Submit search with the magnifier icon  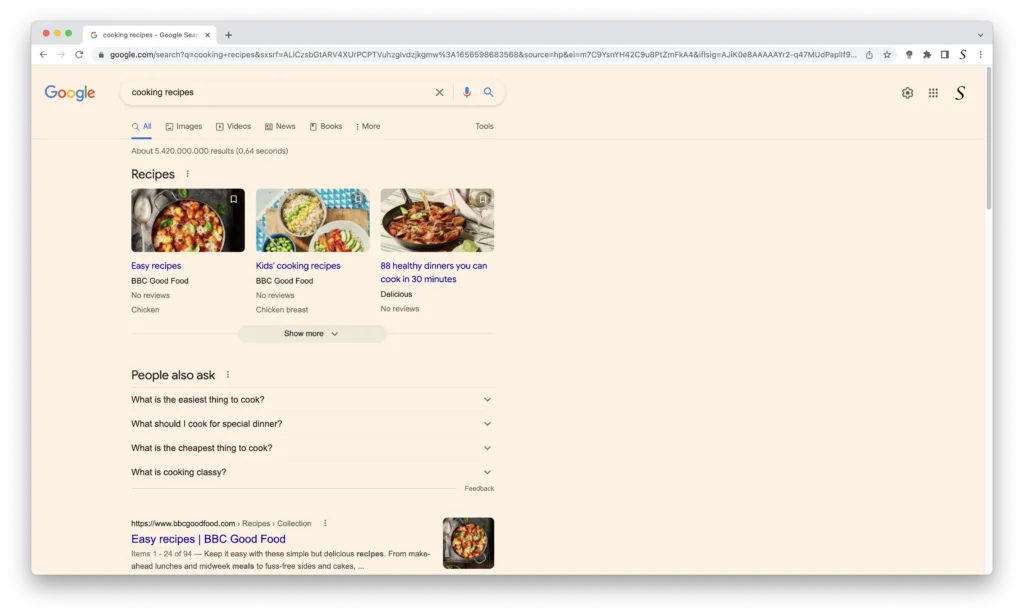point(488,93)
